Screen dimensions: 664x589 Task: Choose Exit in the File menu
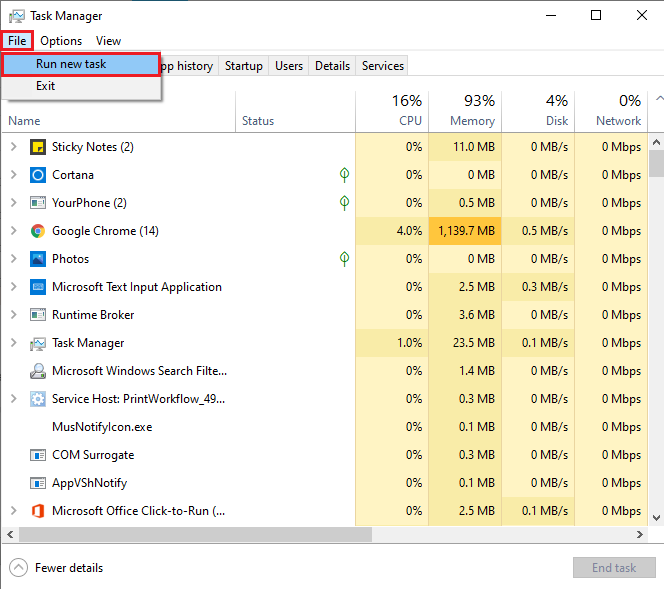(x=46, y=86)
